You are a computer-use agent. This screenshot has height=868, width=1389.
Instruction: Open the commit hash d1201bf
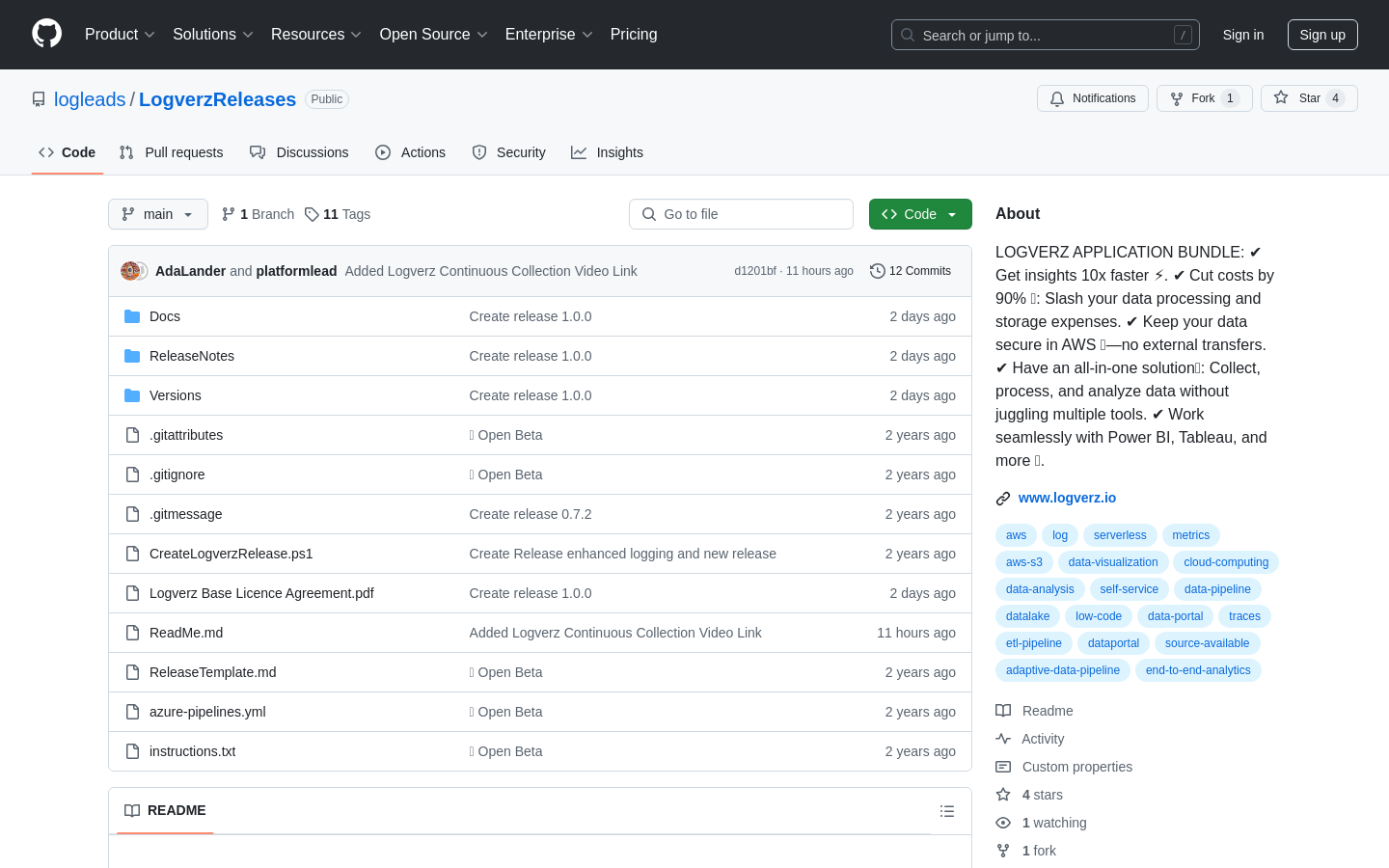click(755, 271)
